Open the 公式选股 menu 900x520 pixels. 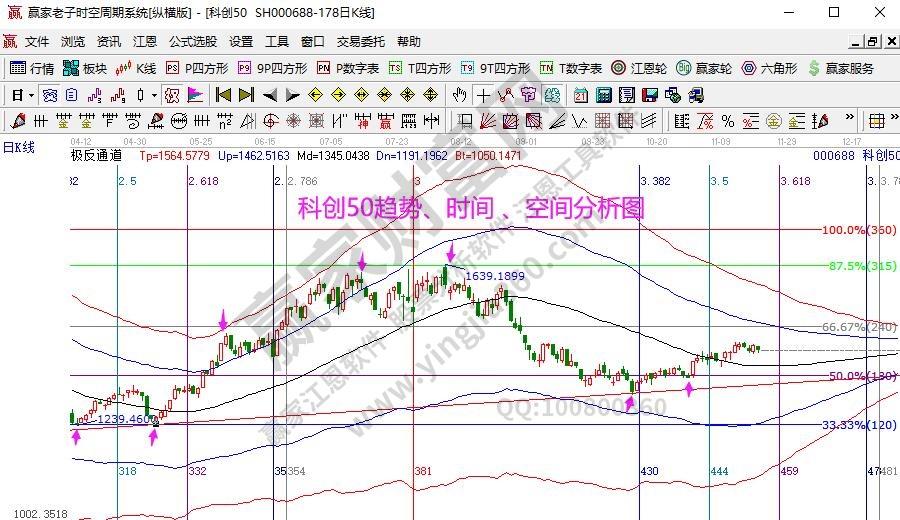point(192,42)
